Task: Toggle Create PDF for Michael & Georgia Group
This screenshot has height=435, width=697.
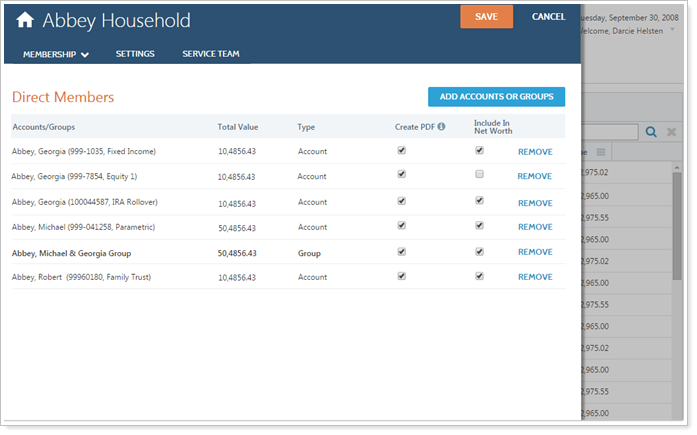Action: pyautogui.click(x=401, y=252)
